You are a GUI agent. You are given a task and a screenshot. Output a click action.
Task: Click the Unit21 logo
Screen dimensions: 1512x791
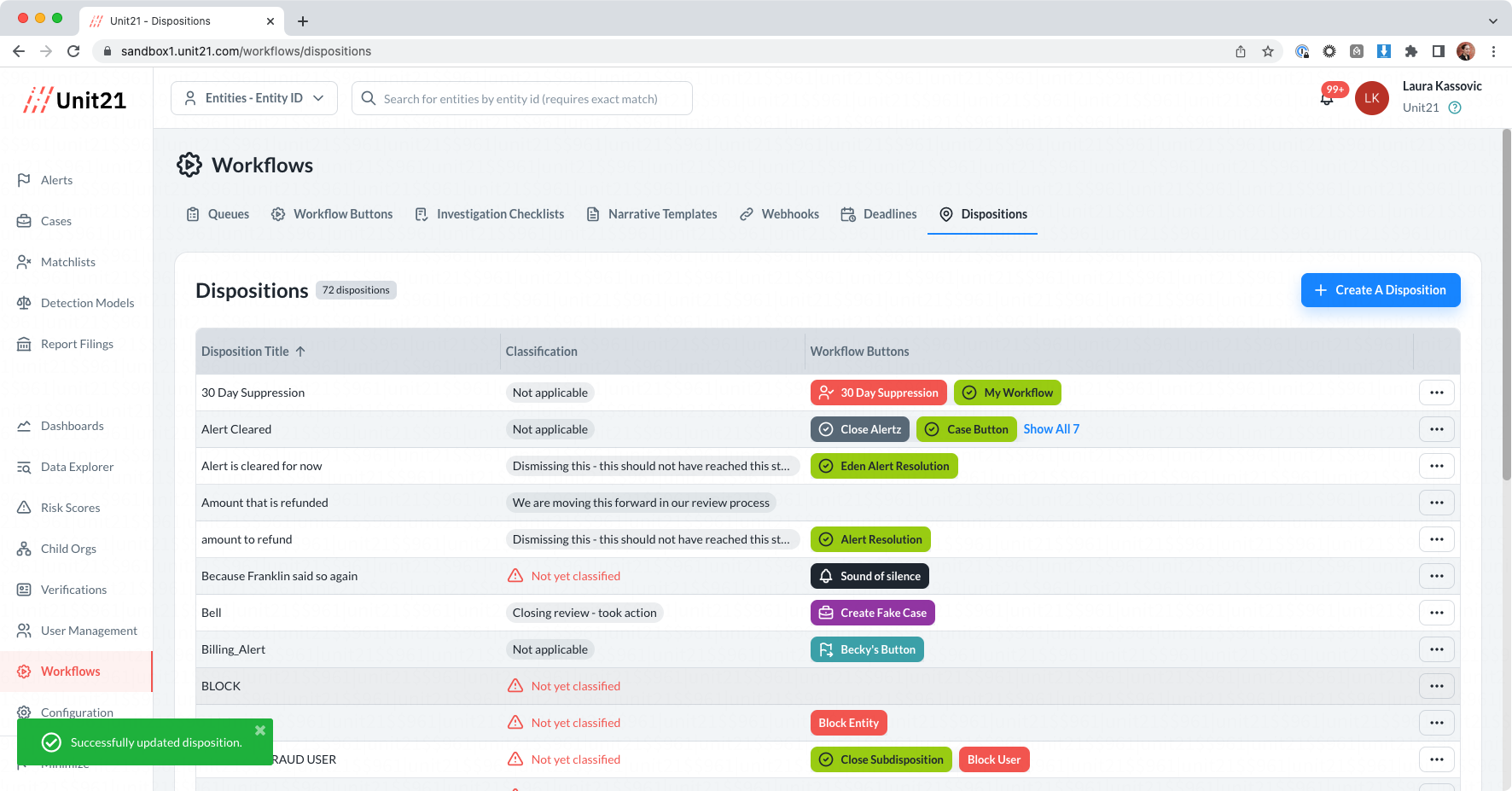[75, 100]
